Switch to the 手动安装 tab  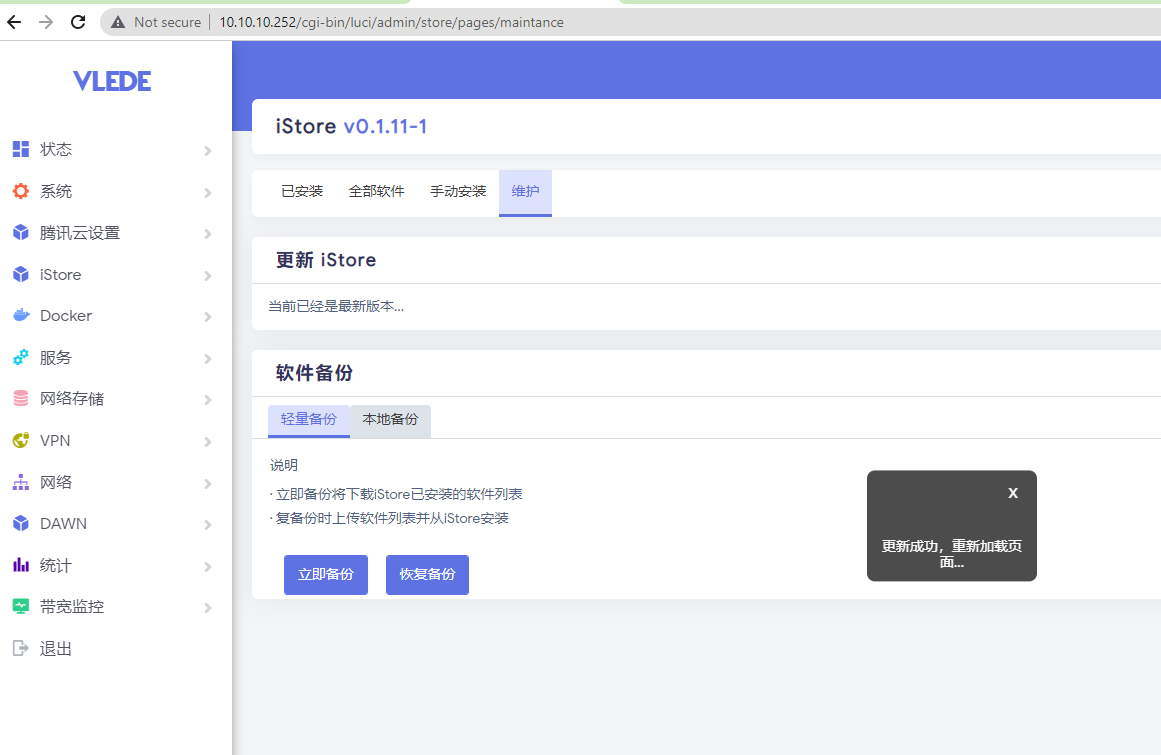457,190
